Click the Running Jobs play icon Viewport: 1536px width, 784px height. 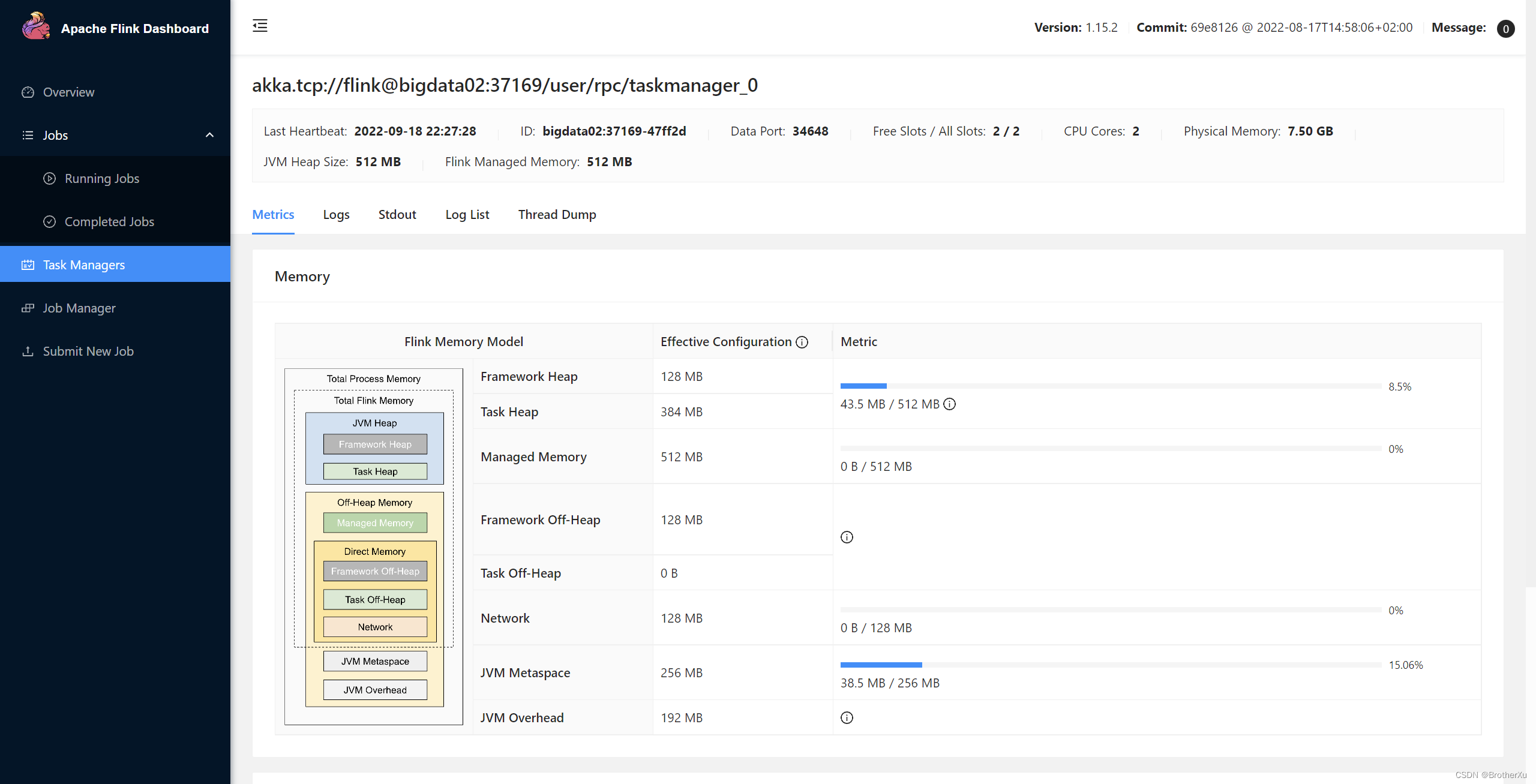(x=49, y=178)
